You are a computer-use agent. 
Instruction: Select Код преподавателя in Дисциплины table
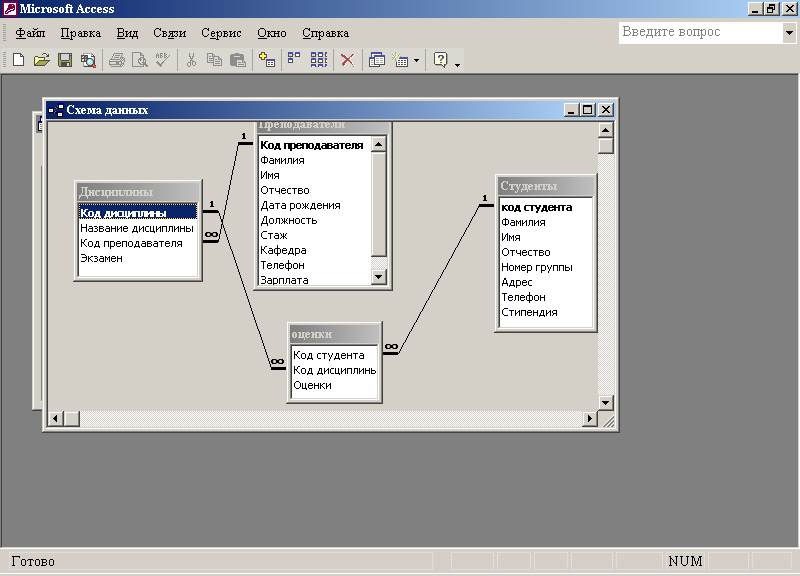(138, 243)
